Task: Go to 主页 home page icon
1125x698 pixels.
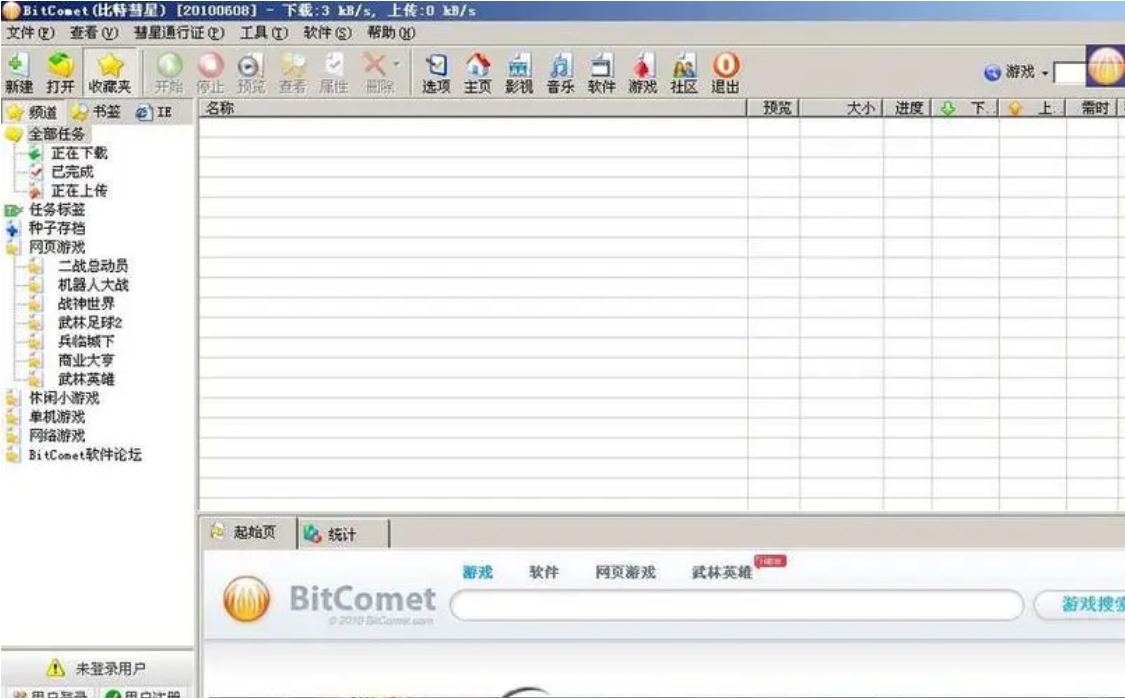Action: click(x=478, y=72)
